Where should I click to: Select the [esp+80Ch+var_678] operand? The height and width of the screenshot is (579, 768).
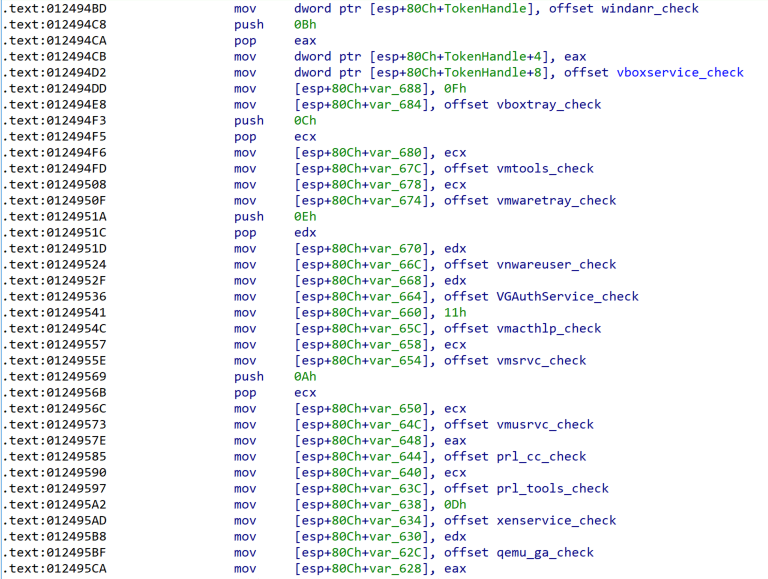pyautogui.click(x=361, y=185)
